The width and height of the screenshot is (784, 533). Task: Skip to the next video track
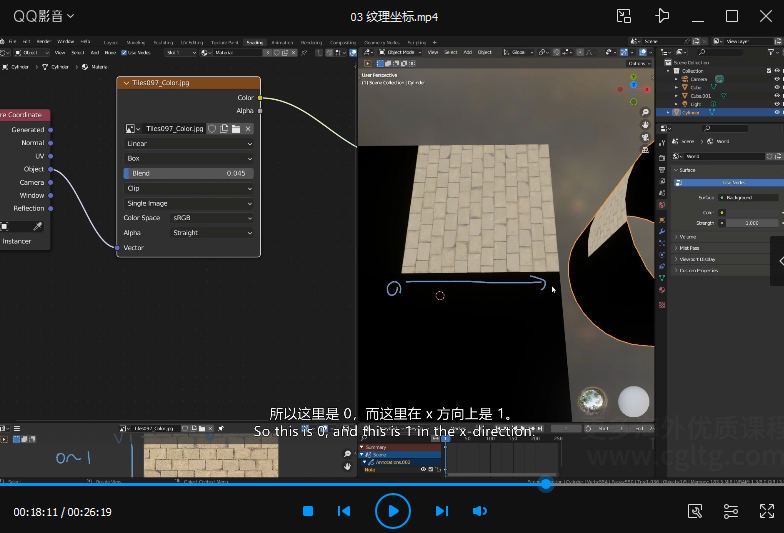tap(441, 511)
